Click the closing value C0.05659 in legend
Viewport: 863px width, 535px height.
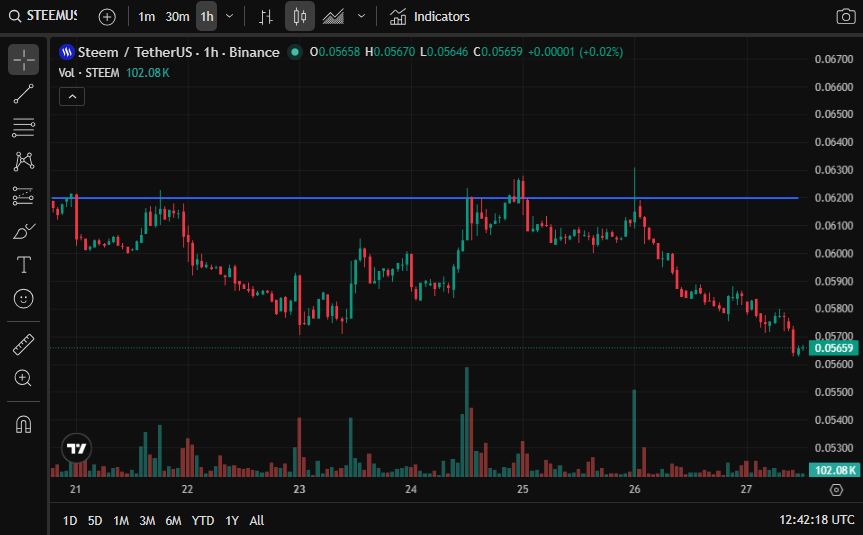pyautogui.click(x=498, y=52)
